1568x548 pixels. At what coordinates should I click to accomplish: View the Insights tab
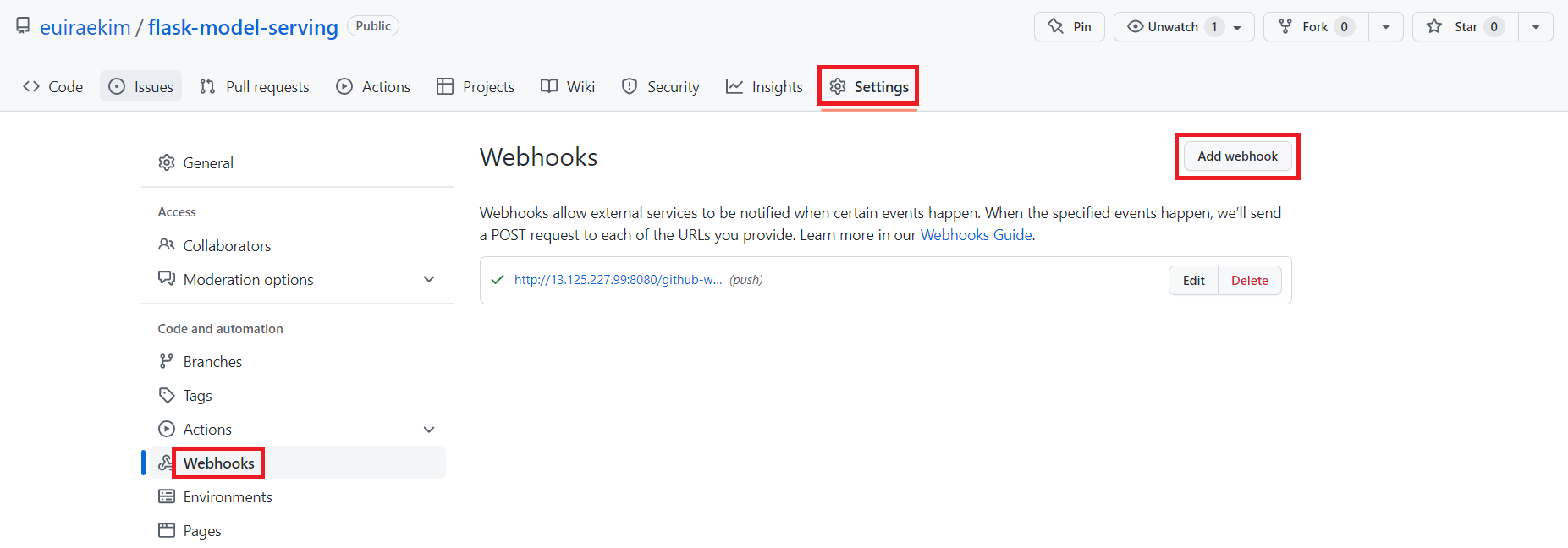(x=764, y=86)
